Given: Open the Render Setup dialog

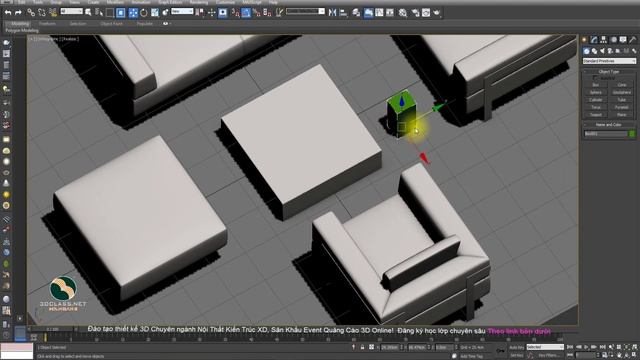Looking at the screenshot, I should point(416,13).
